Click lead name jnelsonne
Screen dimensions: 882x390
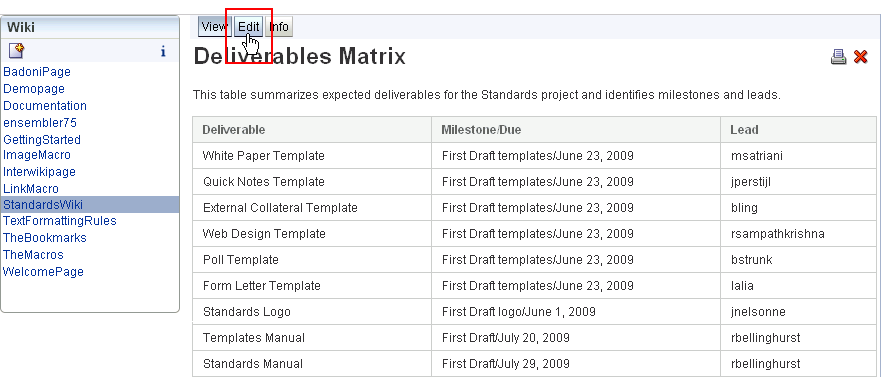point(758,312)
